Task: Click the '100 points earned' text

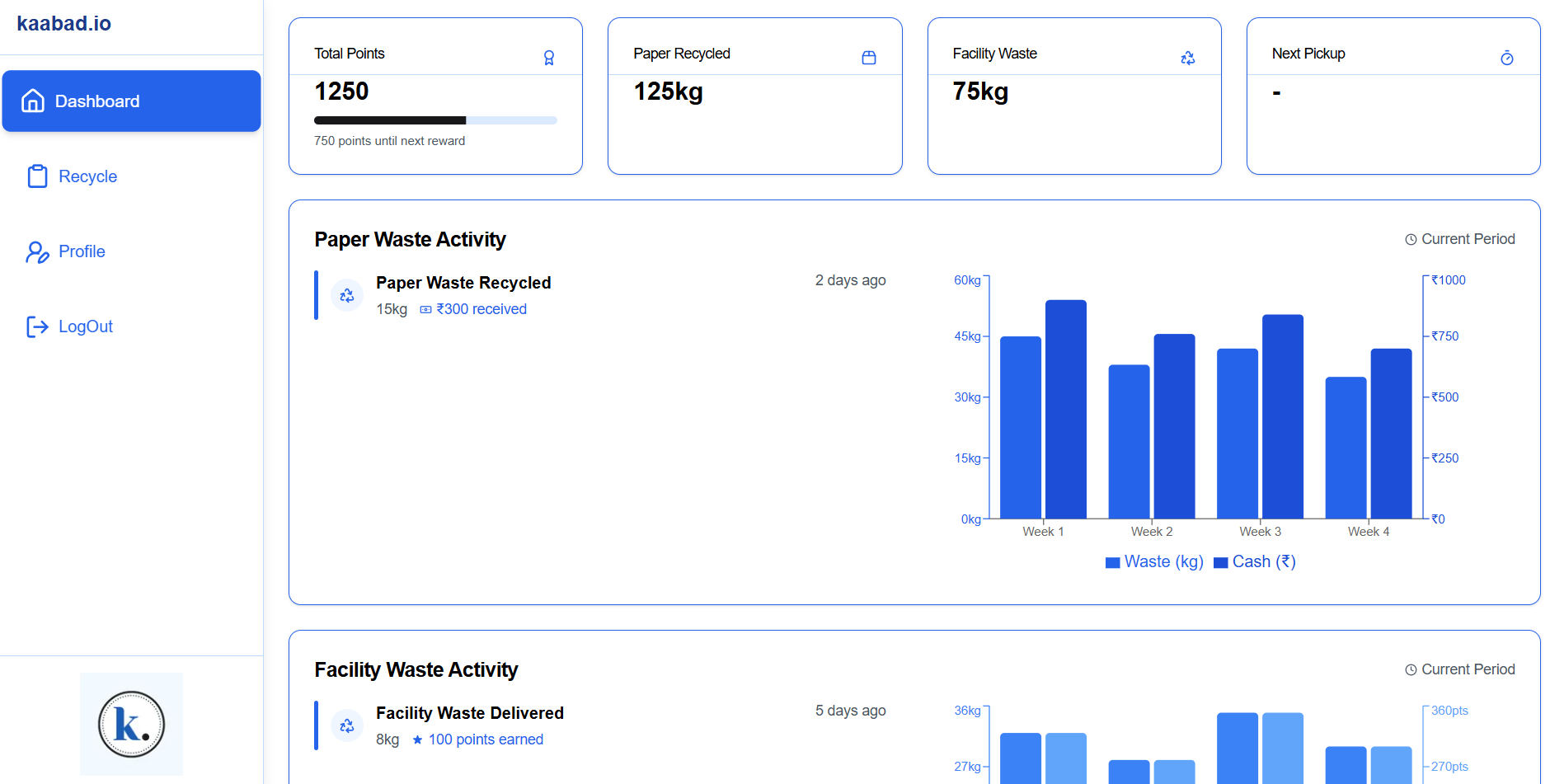Action: pyautogui.click(x=486, y=739)
